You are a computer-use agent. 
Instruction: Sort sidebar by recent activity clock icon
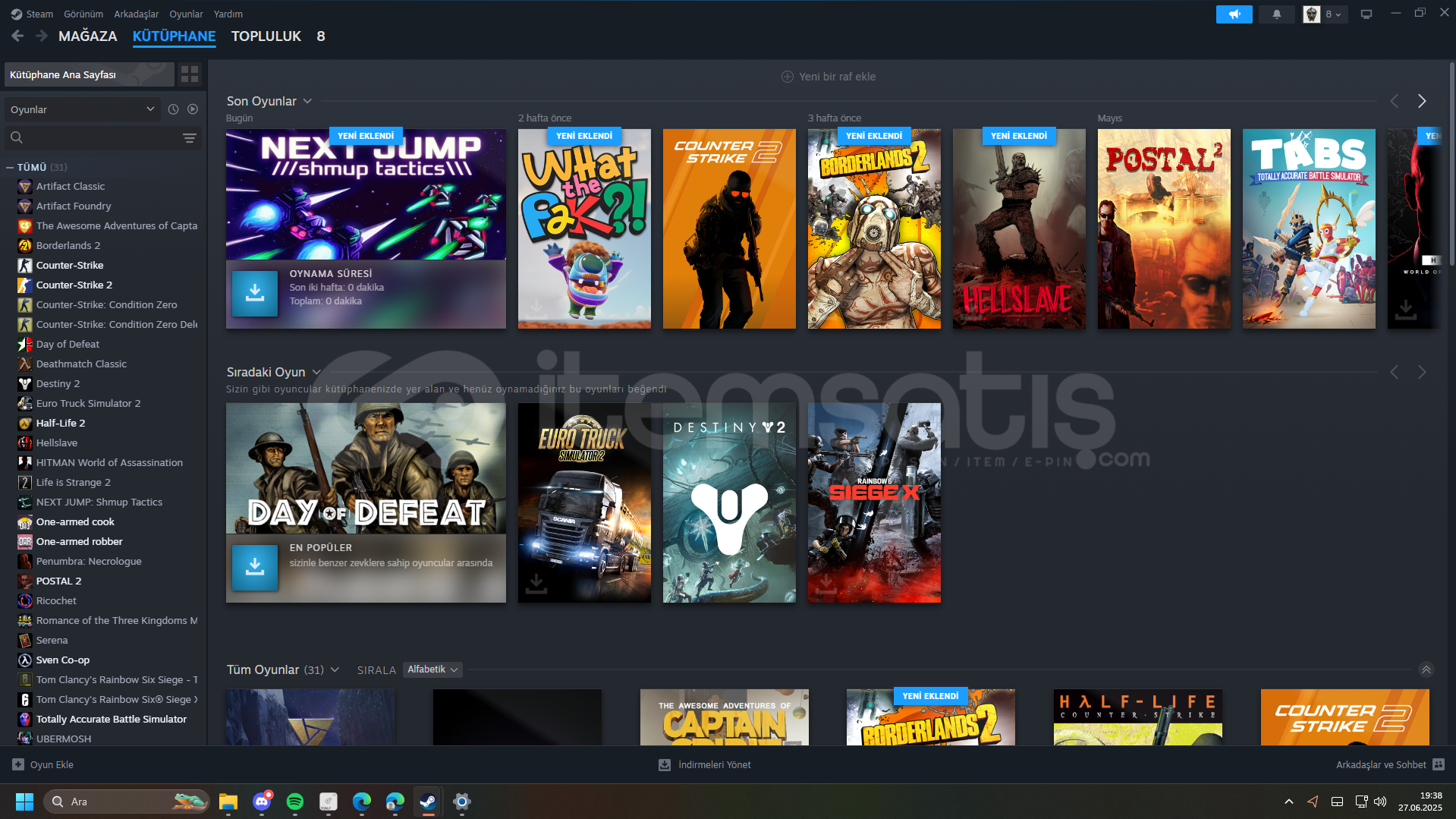click(173, 109)
